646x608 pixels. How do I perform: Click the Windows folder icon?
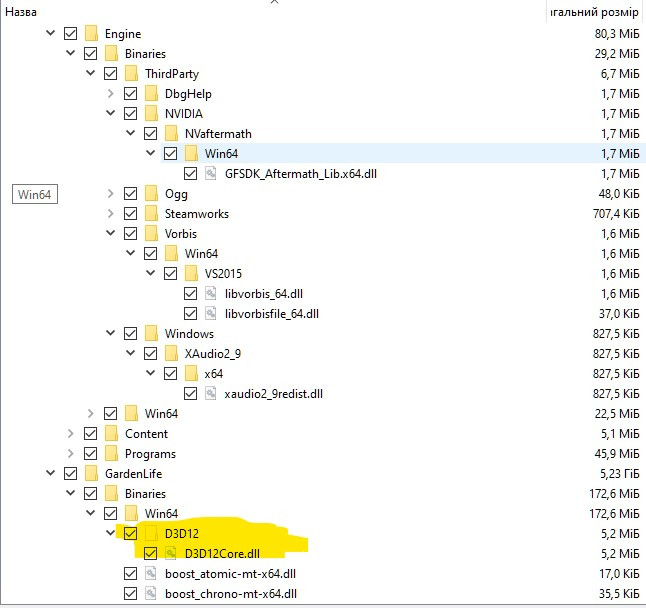(x=151, y=333)
